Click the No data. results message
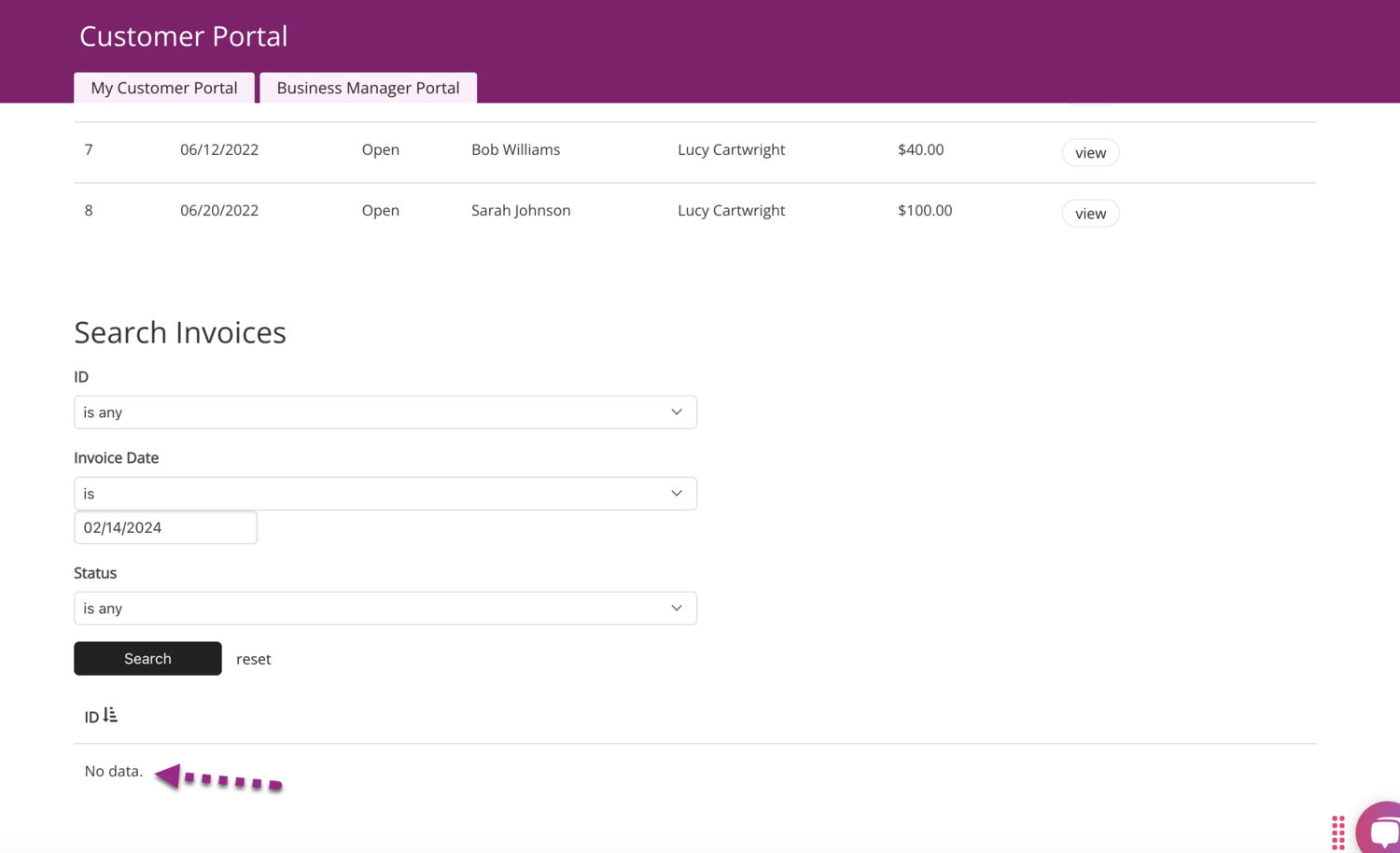Viewport: 1400px width, 853px height. click(x=114, y=772)
